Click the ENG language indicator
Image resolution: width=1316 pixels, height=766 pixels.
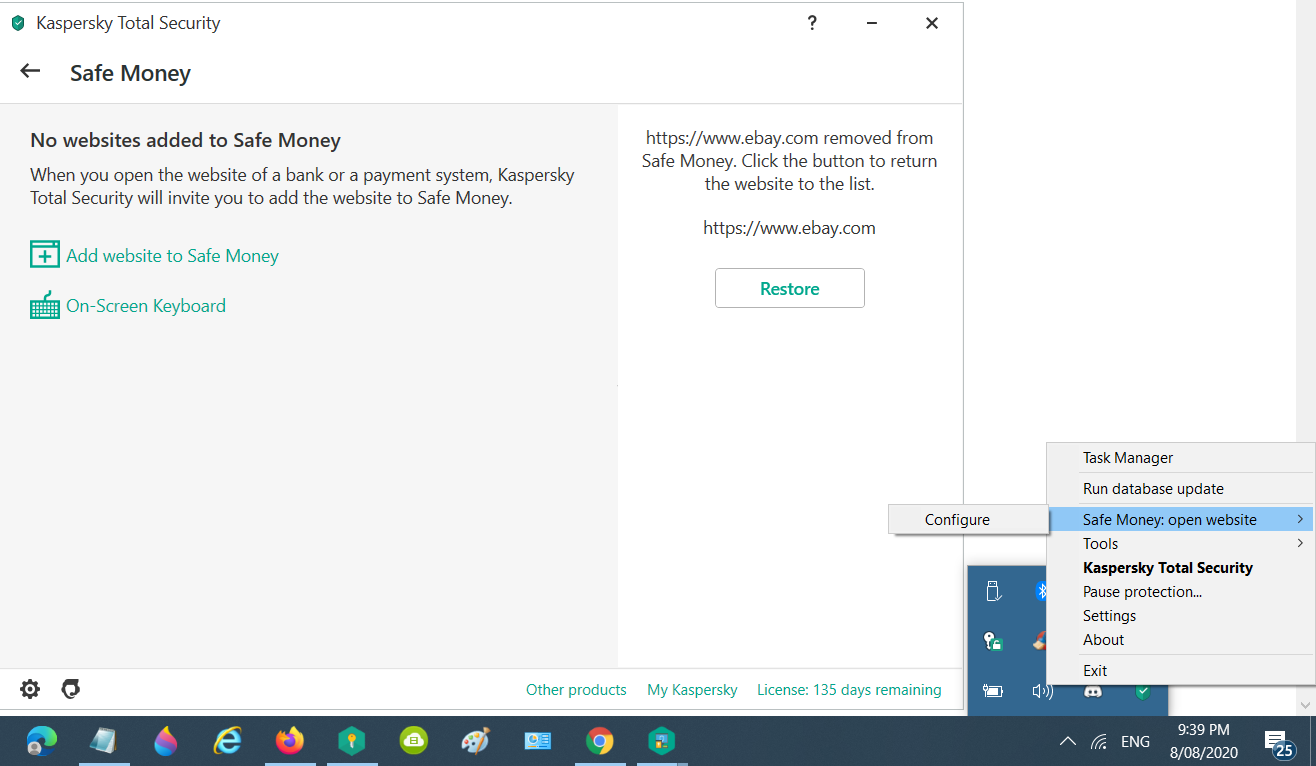(1135, 742)
